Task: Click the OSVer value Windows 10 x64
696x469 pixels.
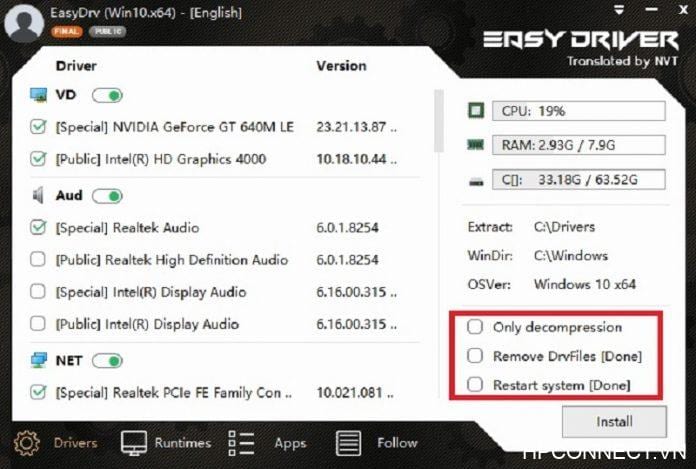Action: (x=585, y=284)
